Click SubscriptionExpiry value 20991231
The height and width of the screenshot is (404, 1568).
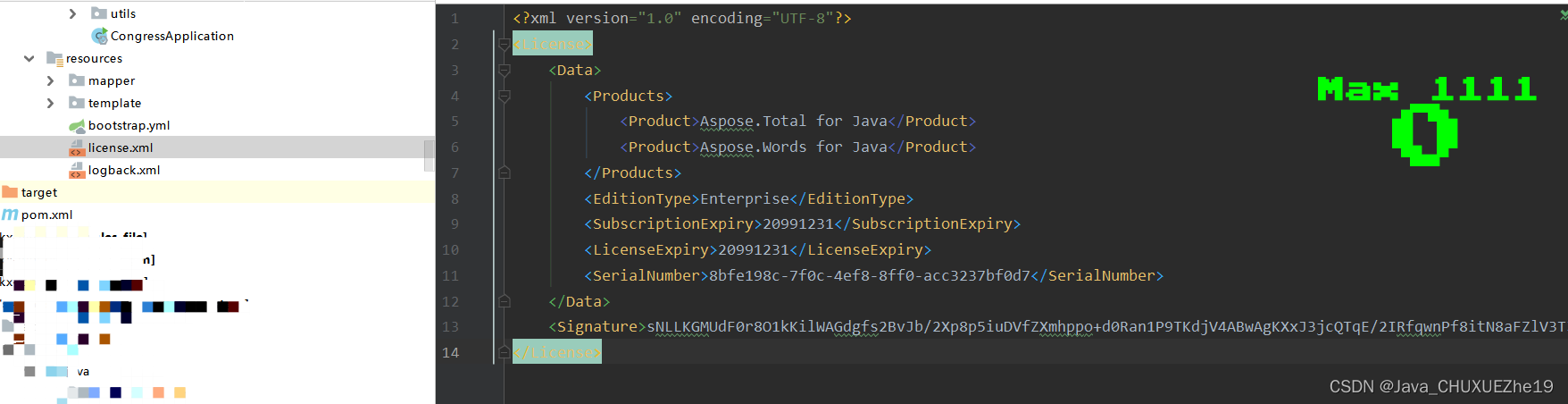click(x=798, y=224)
